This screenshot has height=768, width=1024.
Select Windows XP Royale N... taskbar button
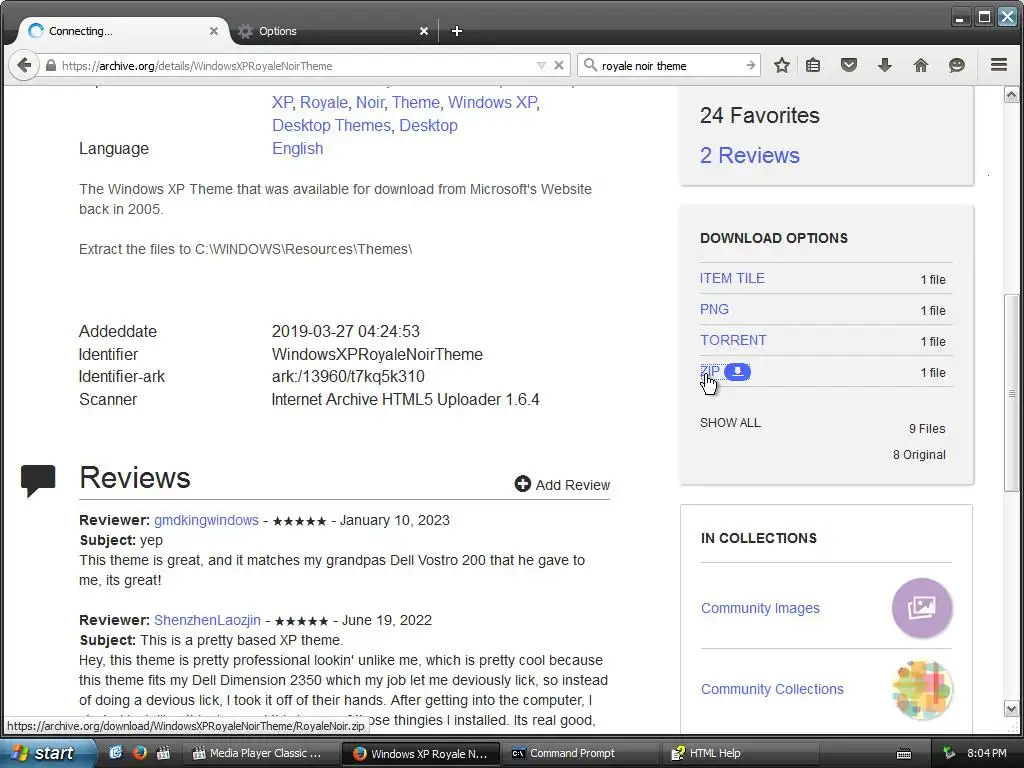[420, 753]
